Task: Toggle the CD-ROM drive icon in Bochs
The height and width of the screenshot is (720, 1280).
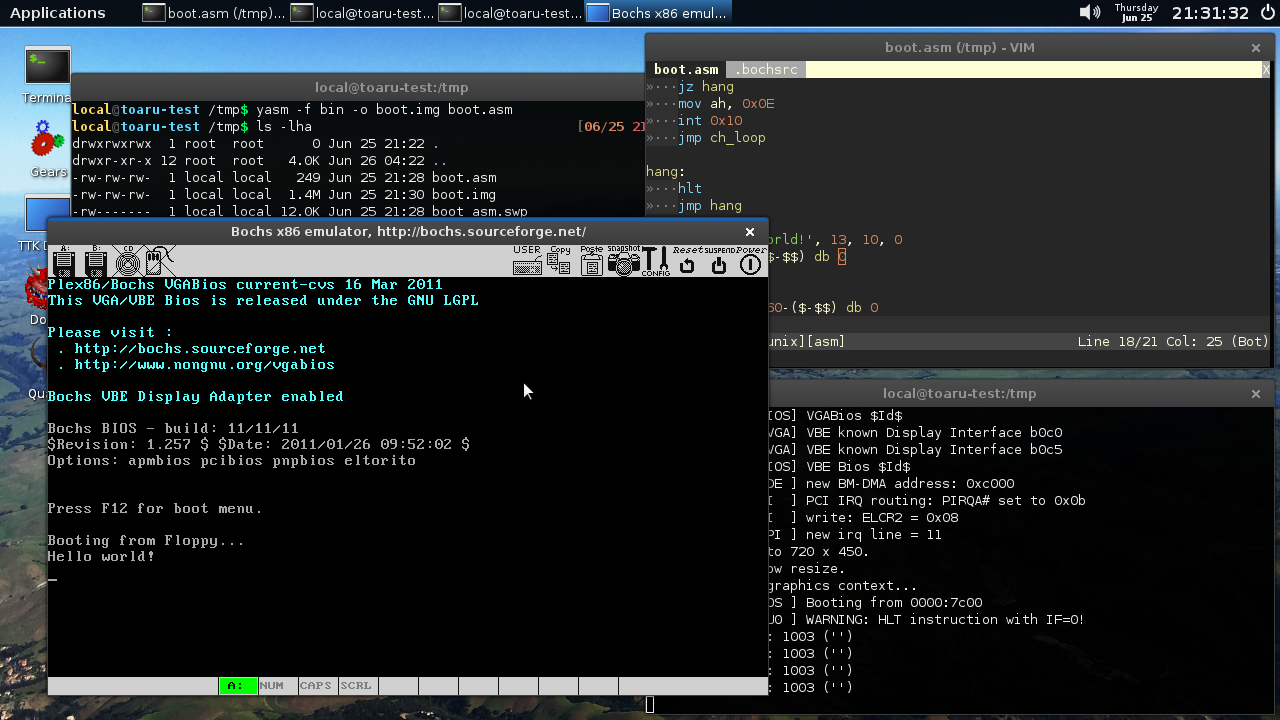Action: [128, 261]
